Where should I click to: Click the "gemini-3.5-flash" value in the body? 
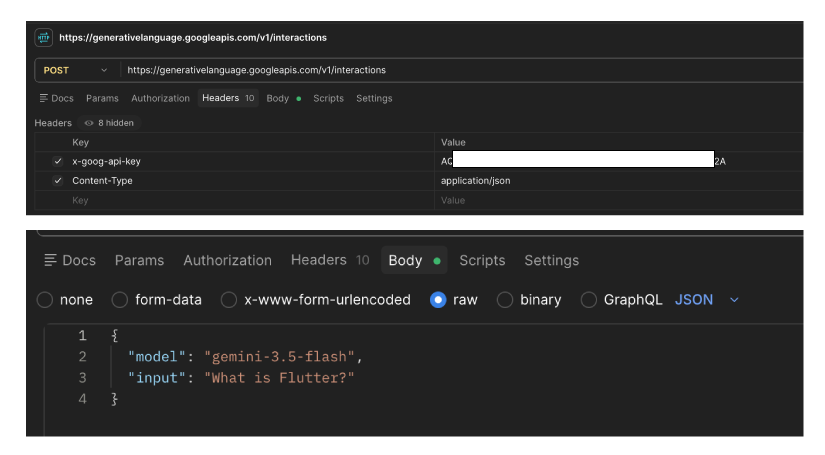coord(279,357)
